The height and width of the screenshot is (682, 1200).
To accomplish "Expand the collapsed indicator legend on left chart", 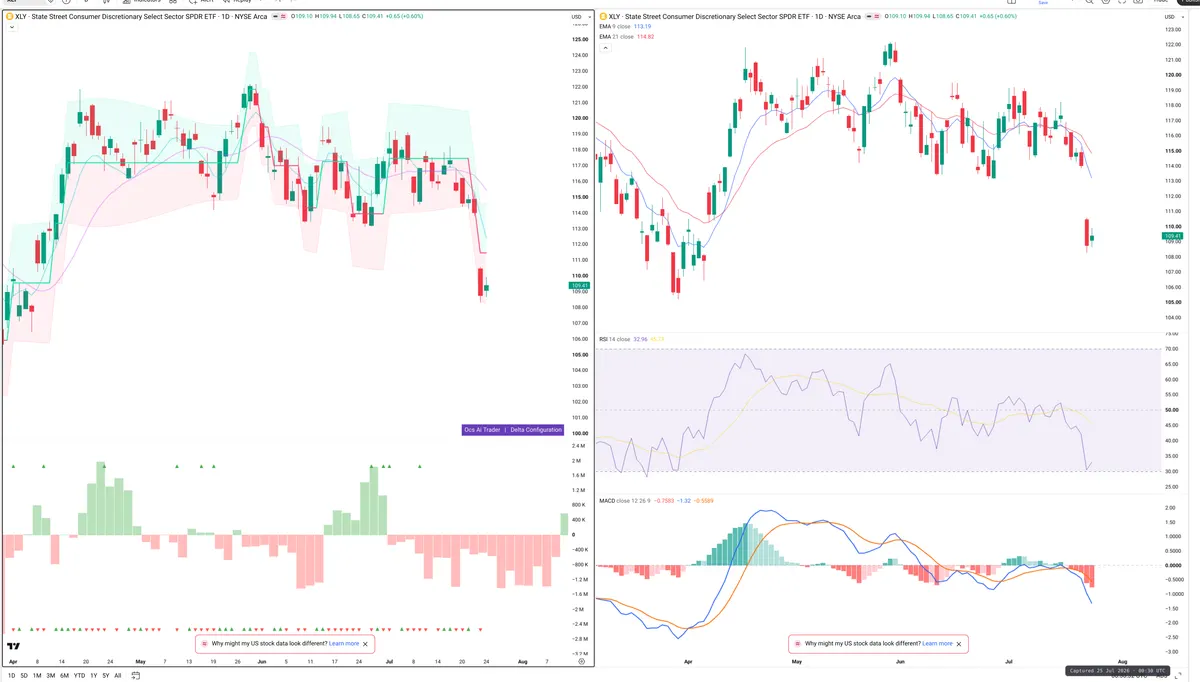I will (x=11, y=28).
